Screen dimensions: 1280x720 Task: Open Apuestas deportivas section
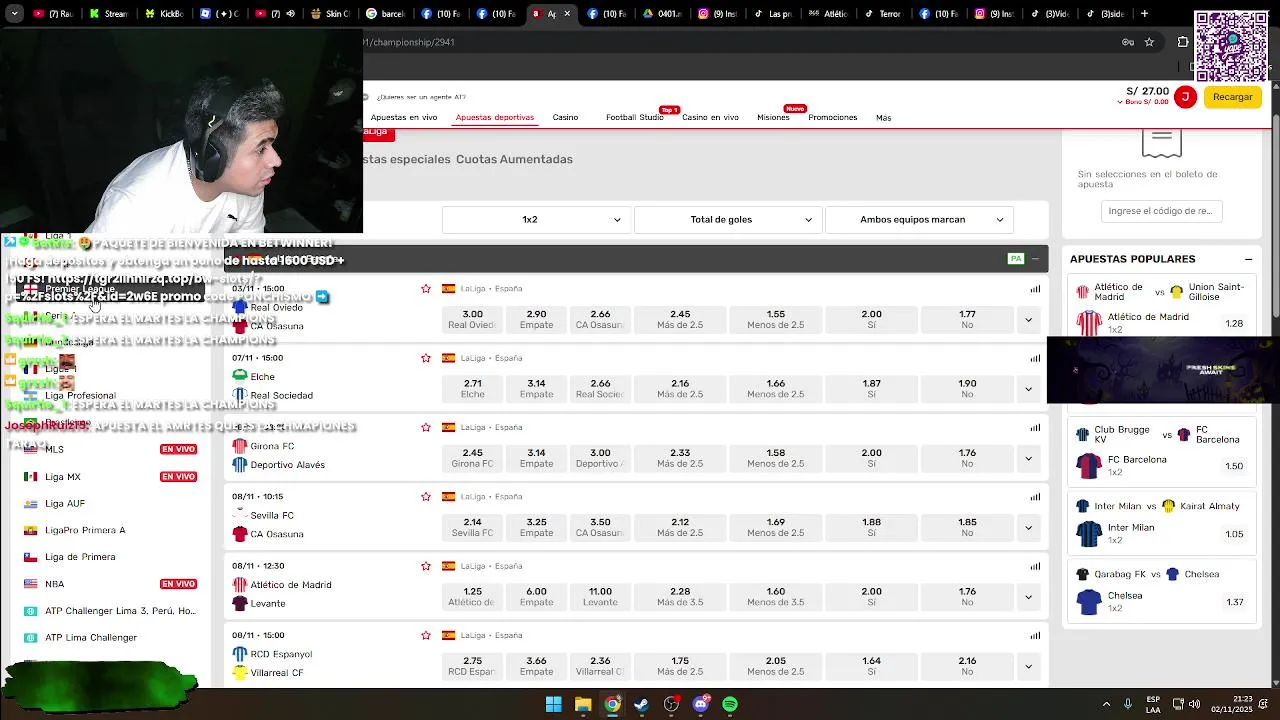click(x=495, y=117)
